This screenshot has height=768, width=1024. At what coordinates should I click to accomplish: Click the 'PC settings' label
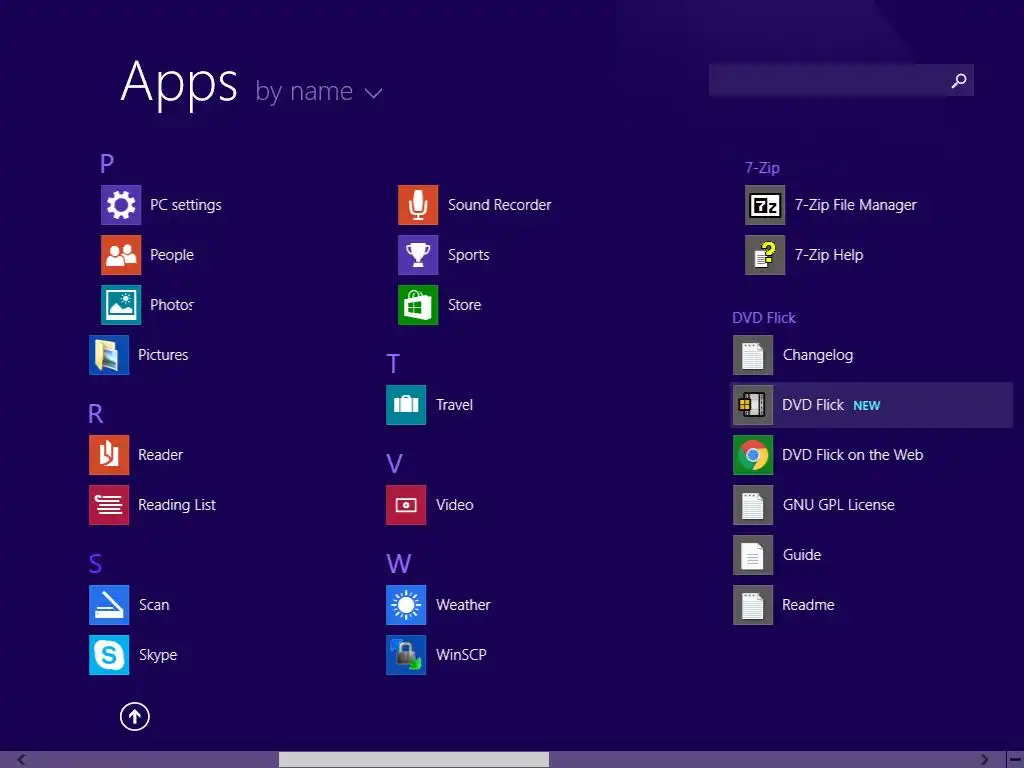click(186, 205)
